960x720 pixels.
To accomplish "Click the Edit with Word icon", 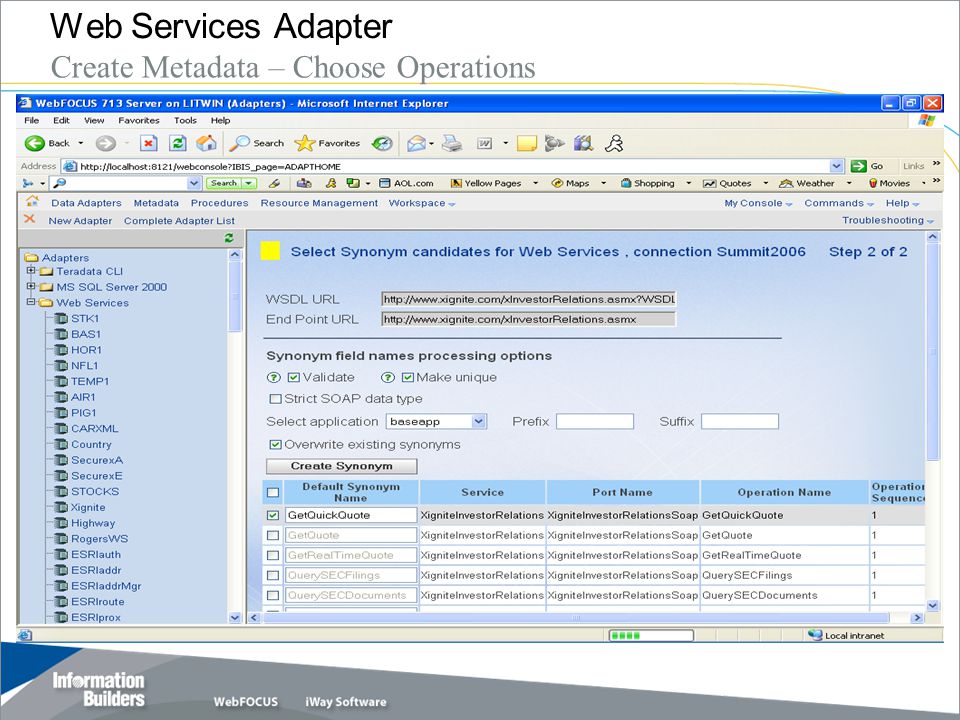I will (x=485, y=144).
